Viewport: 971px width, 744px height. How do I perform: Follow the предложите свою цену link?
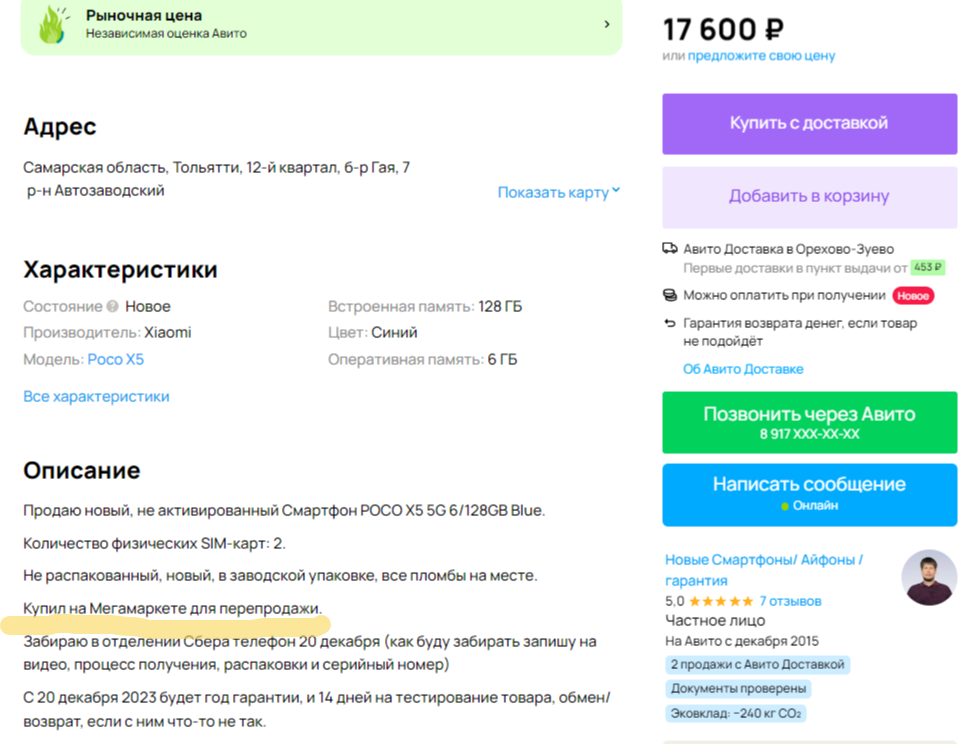click(761, 56)
